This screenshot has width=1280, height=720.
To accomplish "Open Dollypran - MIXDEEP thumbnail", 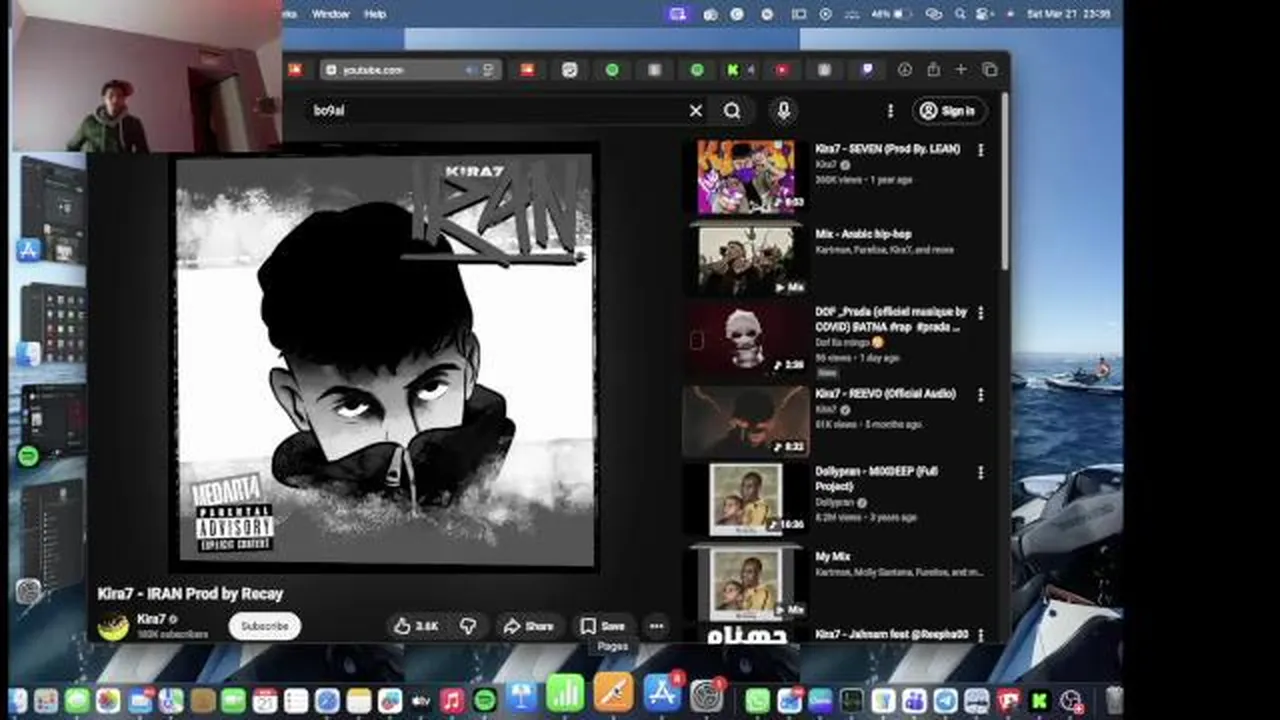I will pos(745,498).
